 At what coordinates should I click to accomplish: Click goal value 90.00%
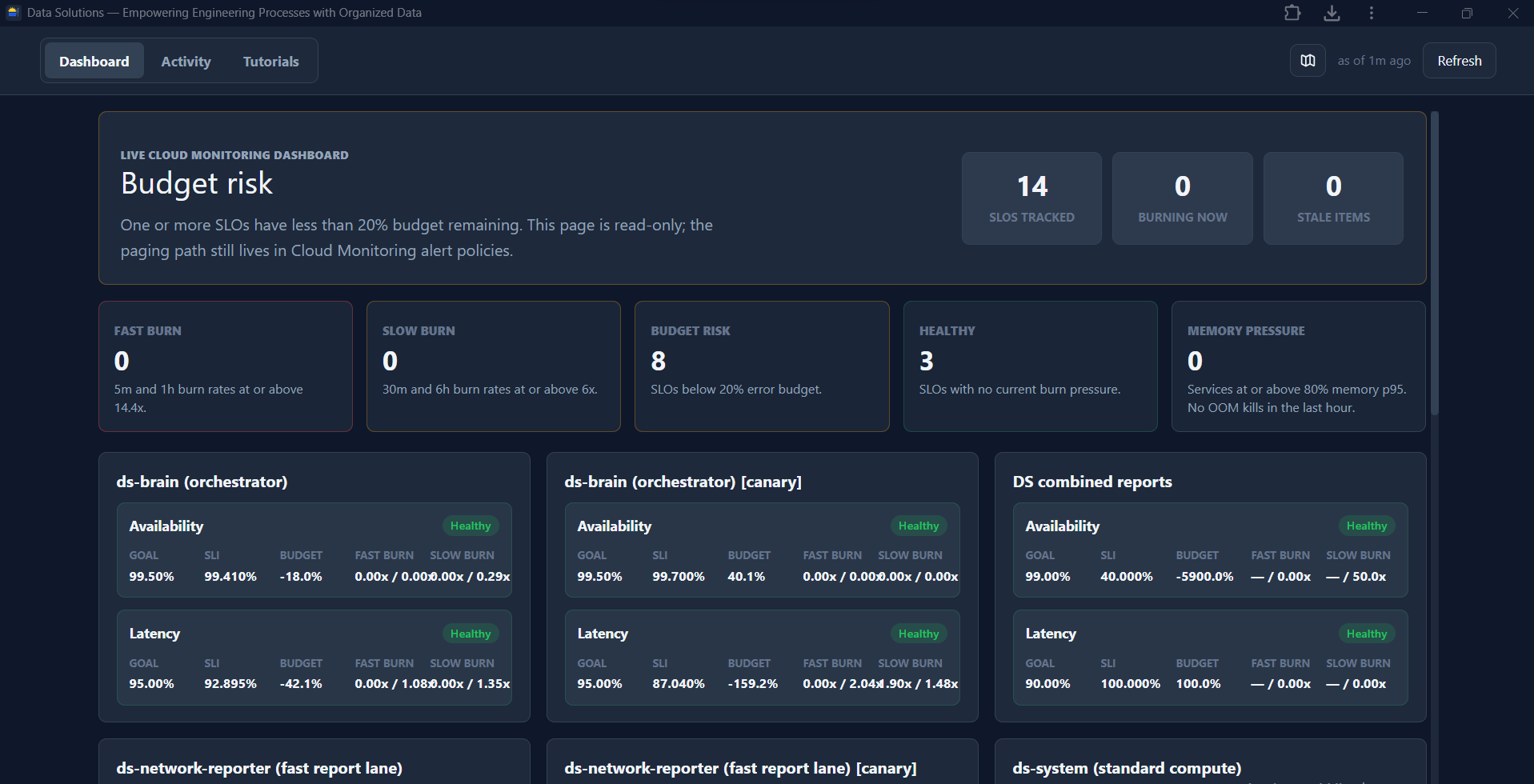click(x=1047, y=684)
